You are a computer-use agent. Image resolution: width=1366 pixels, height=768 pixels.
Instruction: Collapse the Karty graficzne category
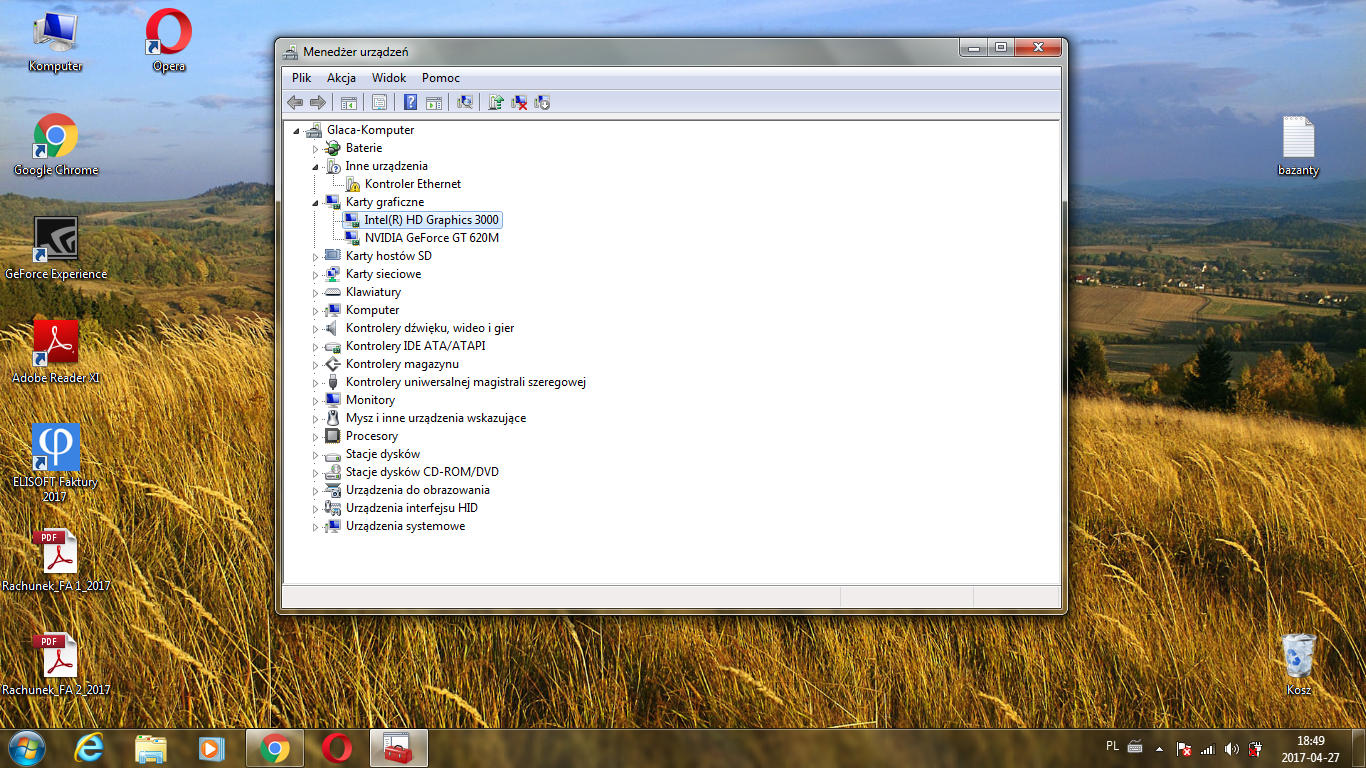315,202
